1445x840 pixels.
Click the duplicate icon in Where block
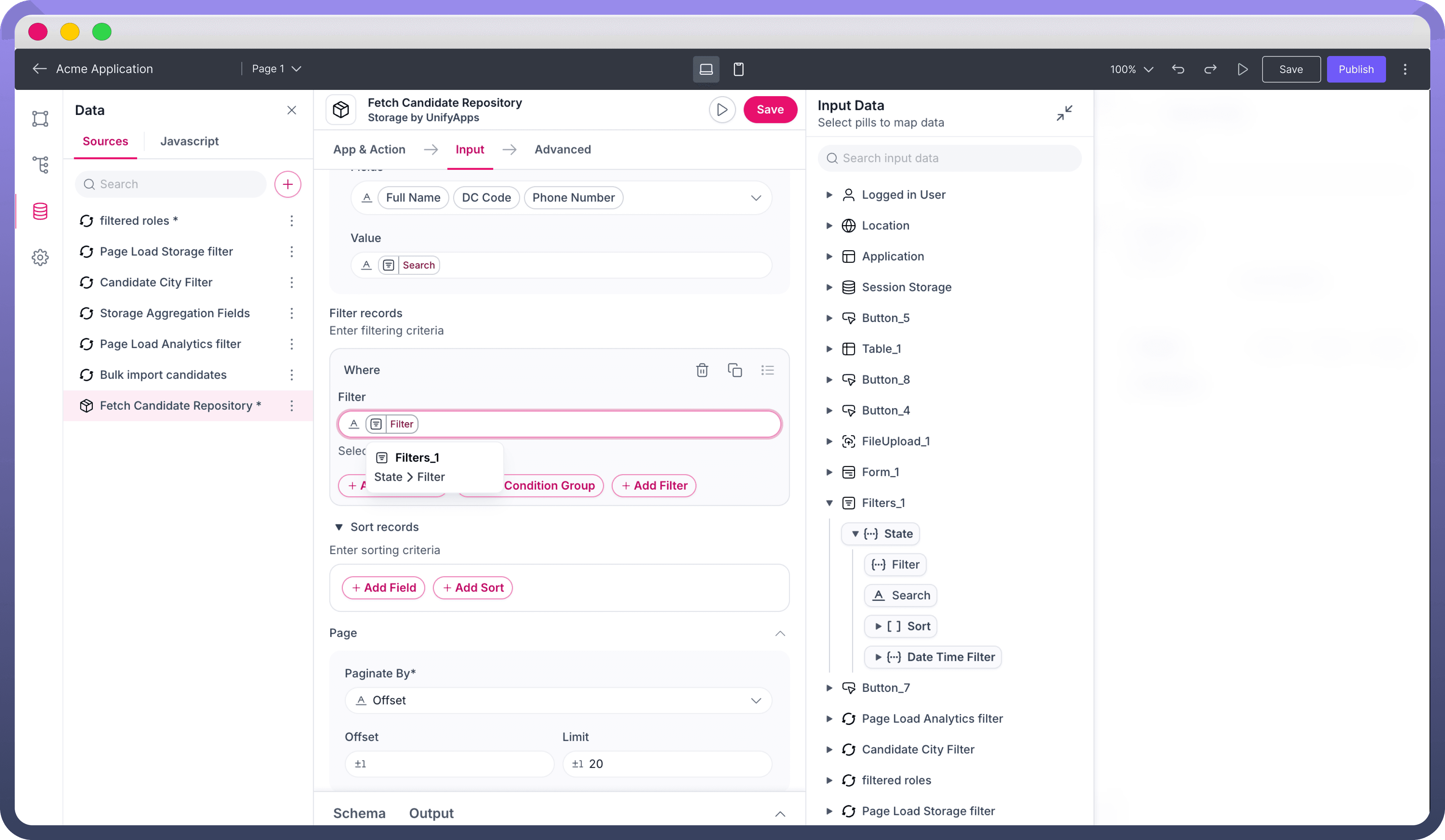coord(735,370)
